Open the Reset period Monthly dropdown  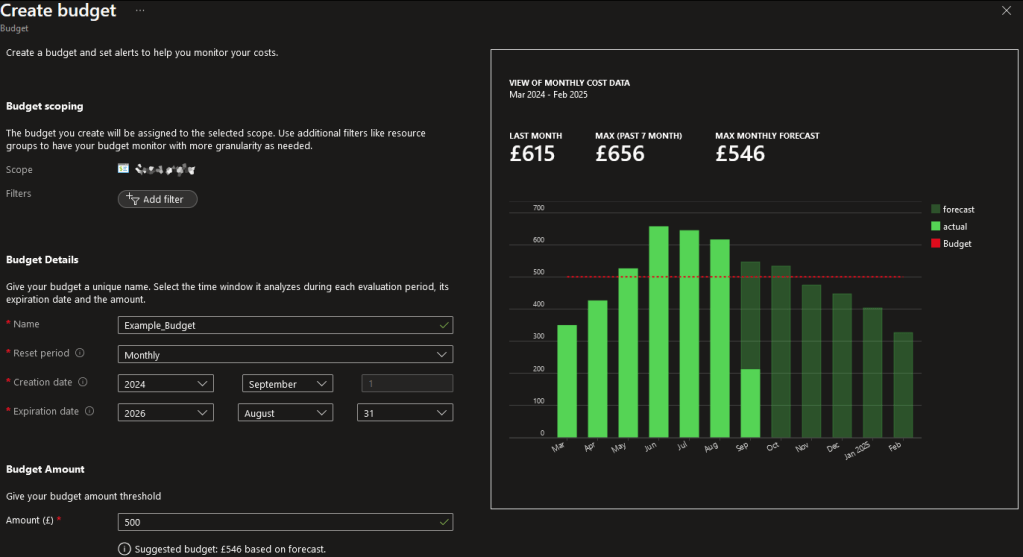(285, 354)
